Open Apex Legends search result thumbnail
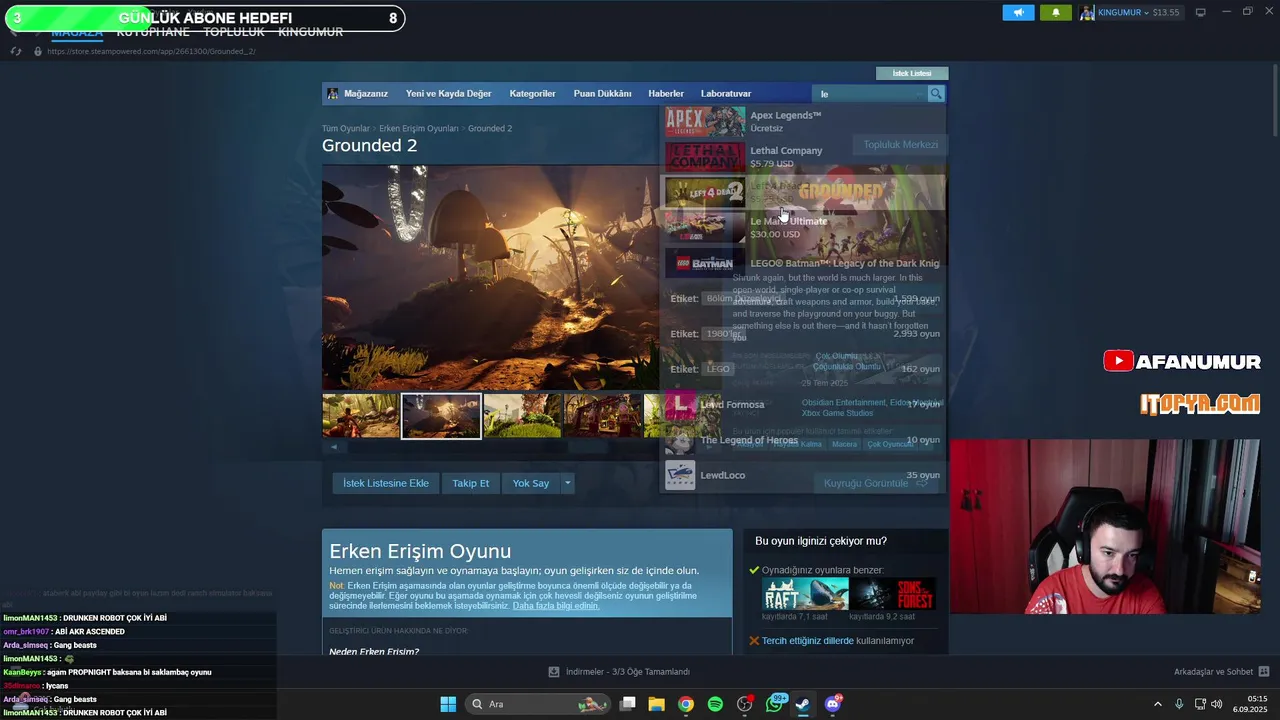The height and width of the screenshot is (720, 1280). coord(705,122)
